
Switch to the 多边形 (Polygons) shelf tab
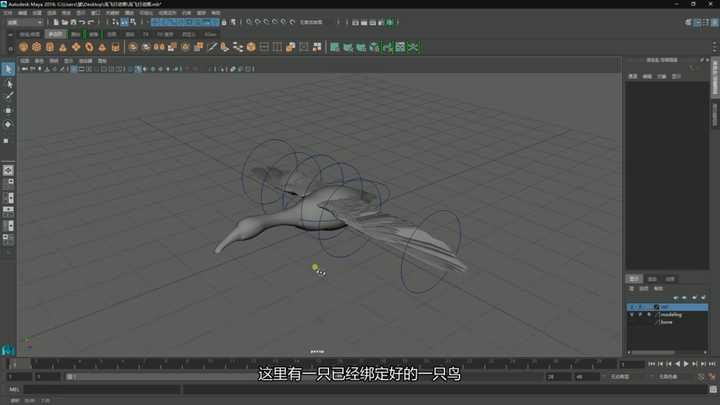(x=56, y=34)
